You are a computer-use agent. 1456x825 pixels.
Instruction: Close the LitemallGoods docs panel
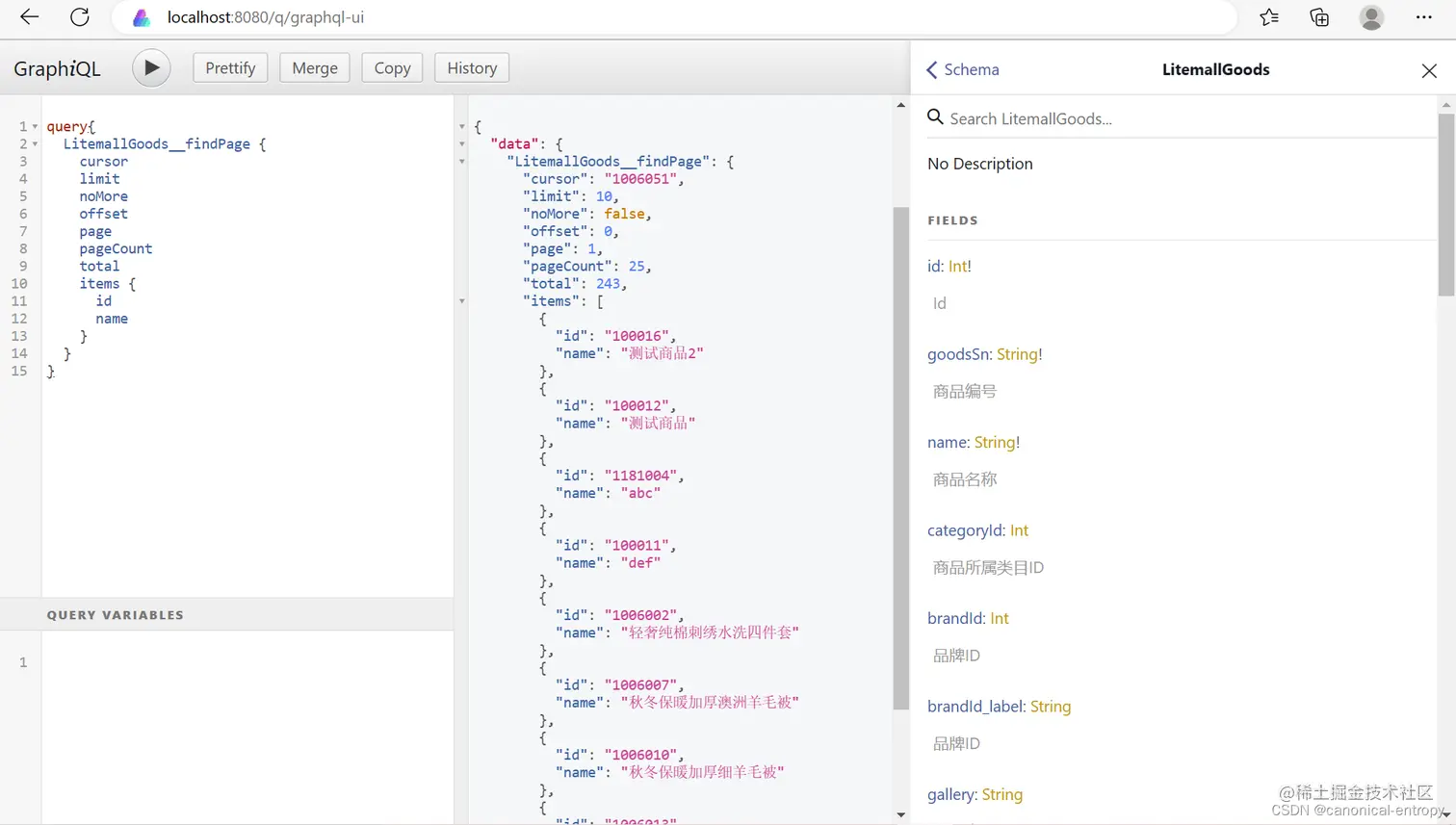click(x=1429, y=70)
